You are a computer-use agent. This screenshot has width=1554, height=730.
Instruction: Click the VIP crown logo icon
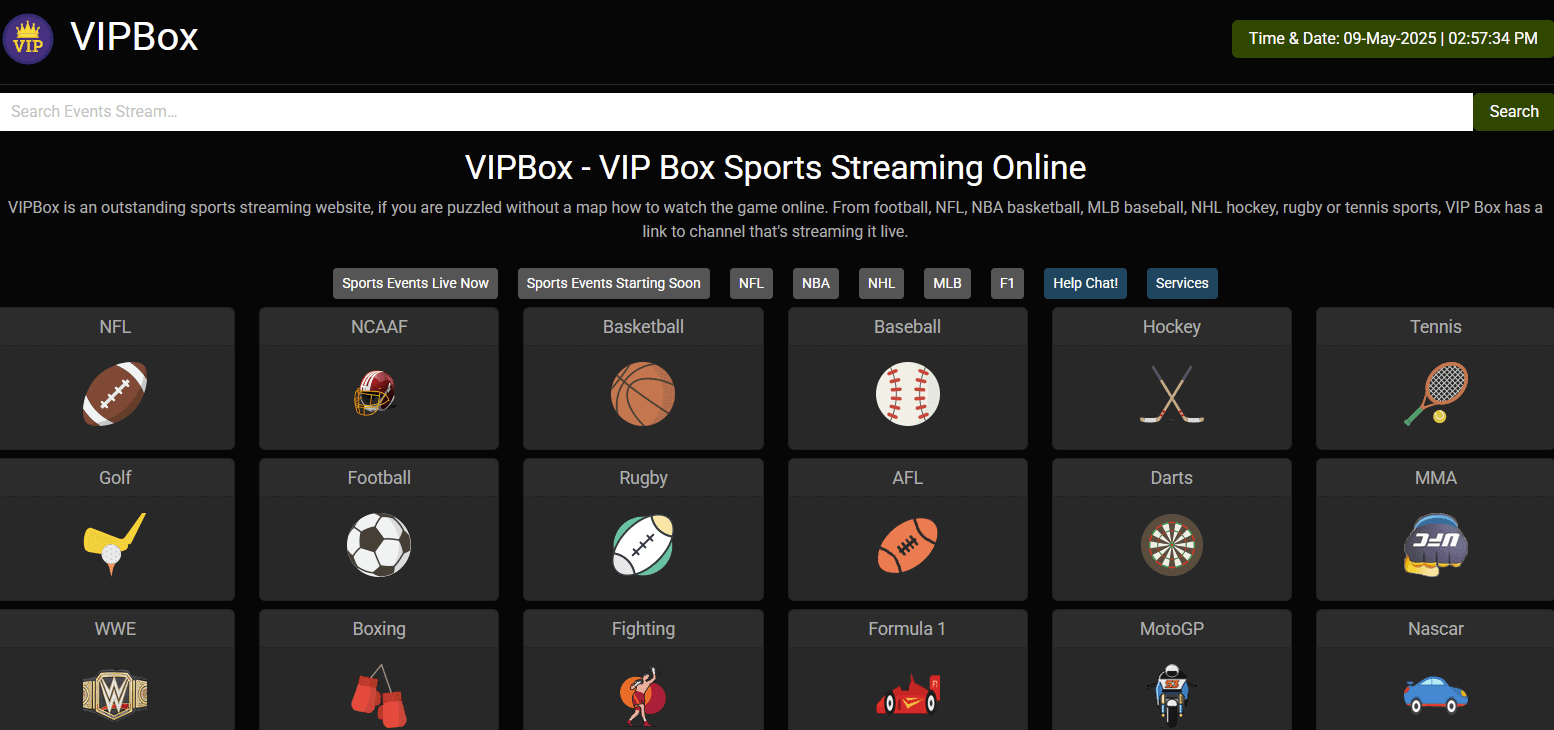coord(28,39)
